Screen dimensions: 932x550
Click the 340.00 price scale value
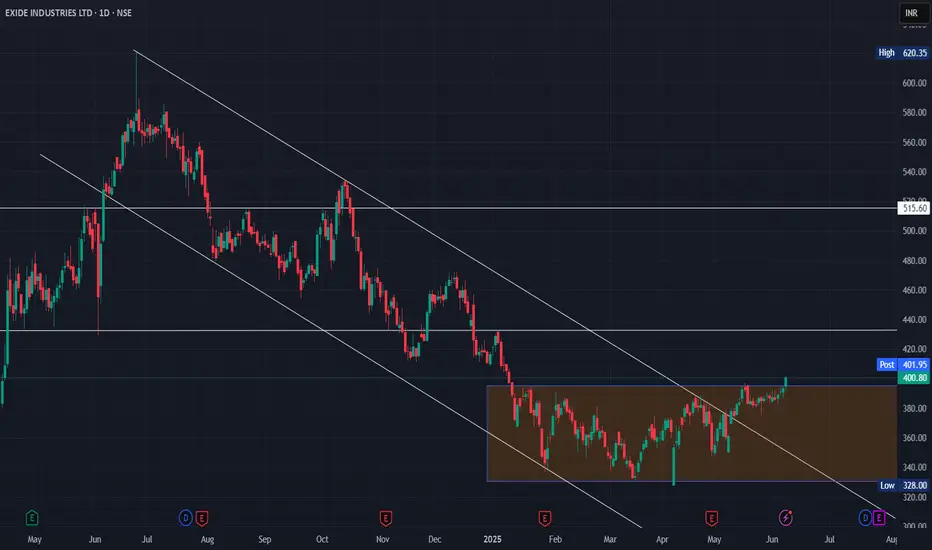[914, 467]
